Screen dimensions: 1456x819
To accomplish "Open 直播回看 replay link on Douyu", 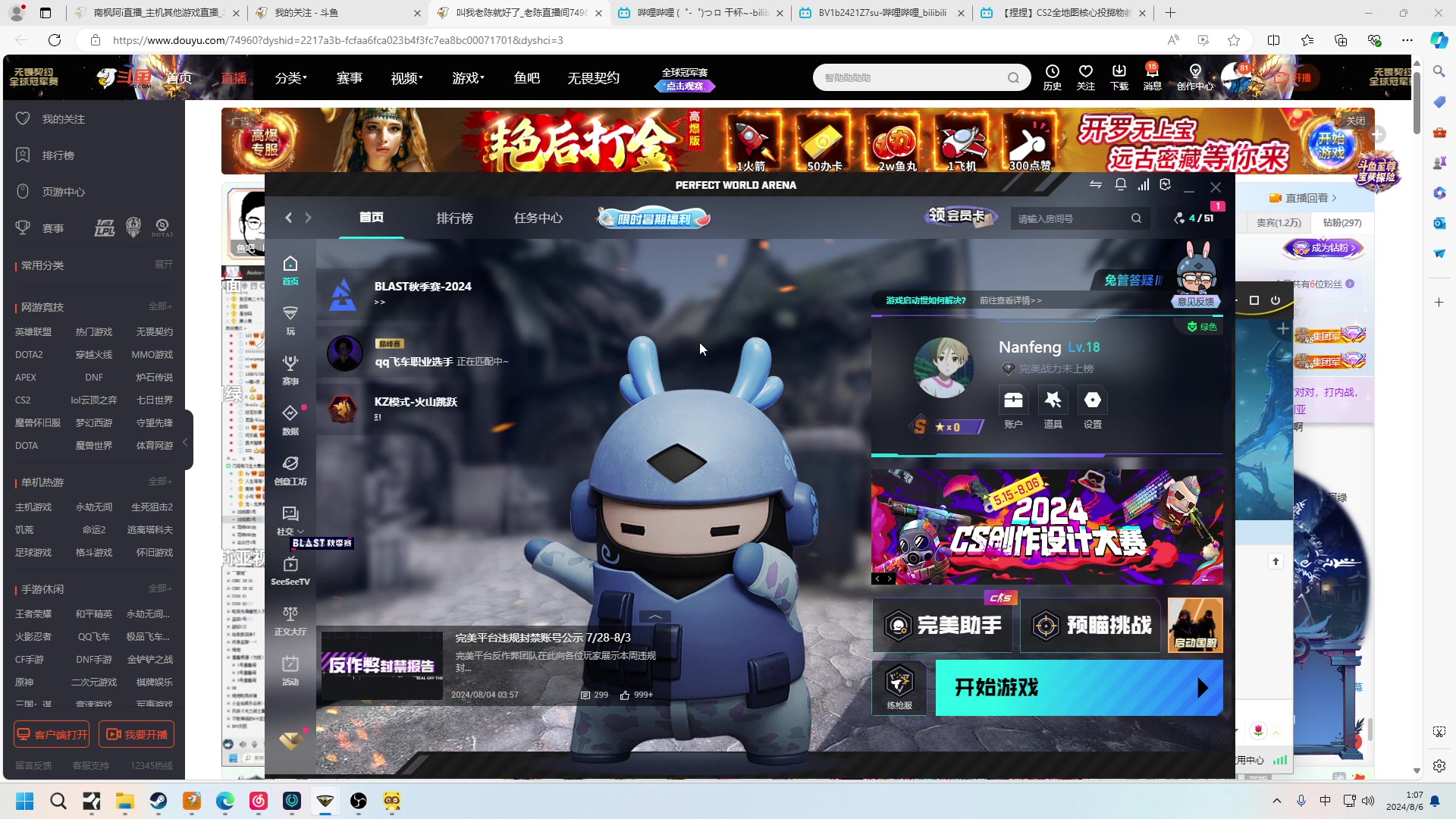I will tap(1304, 198).
